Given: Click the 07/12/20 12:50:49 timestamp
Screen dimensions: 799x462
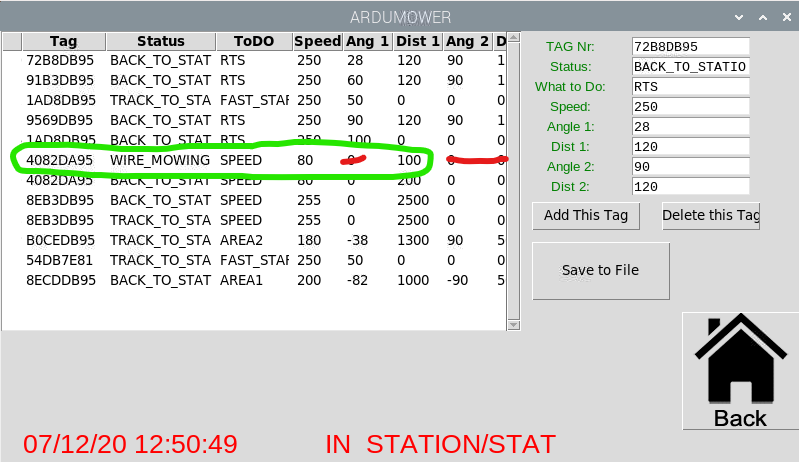Looking at the screenshot, I should pos(130,444).
